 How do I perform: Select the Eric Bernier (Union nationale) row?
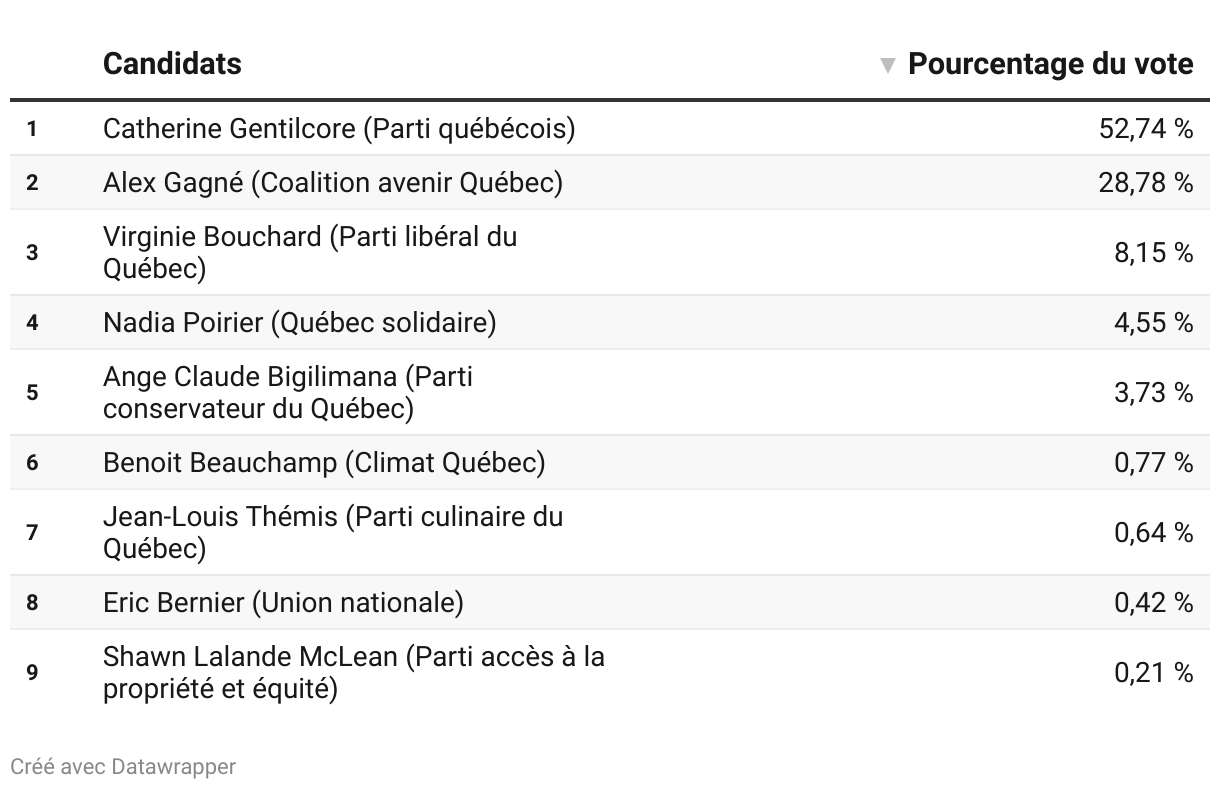(x=610, y=602)
